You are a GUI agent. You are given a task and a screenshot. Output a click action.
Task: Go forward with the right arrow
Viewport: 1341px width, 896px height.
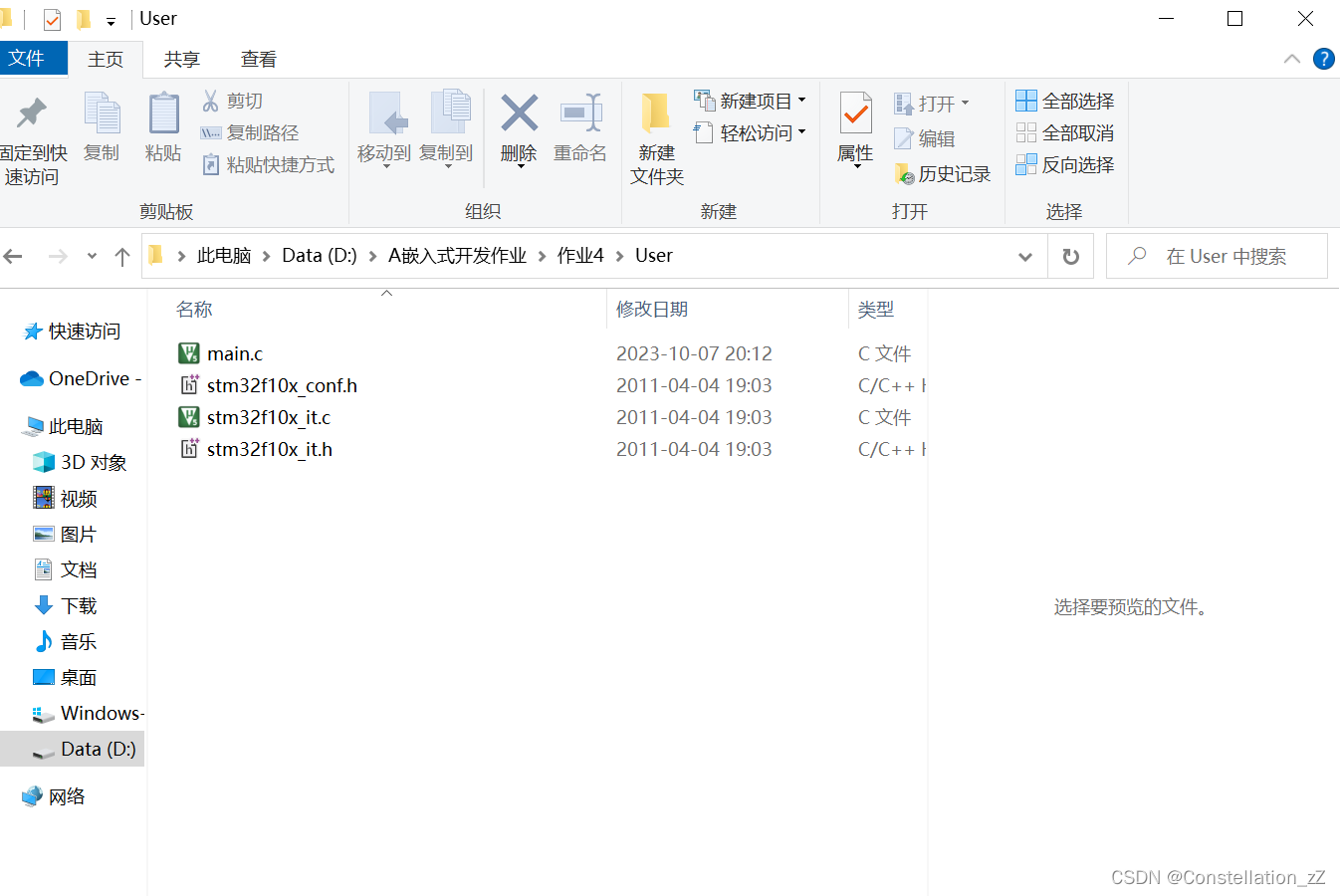(58, 257)
